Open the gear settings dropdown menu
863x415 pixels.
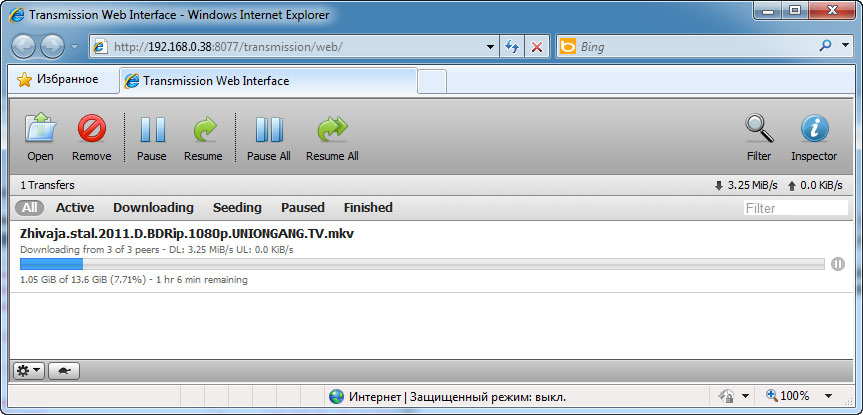pos(29,371)
